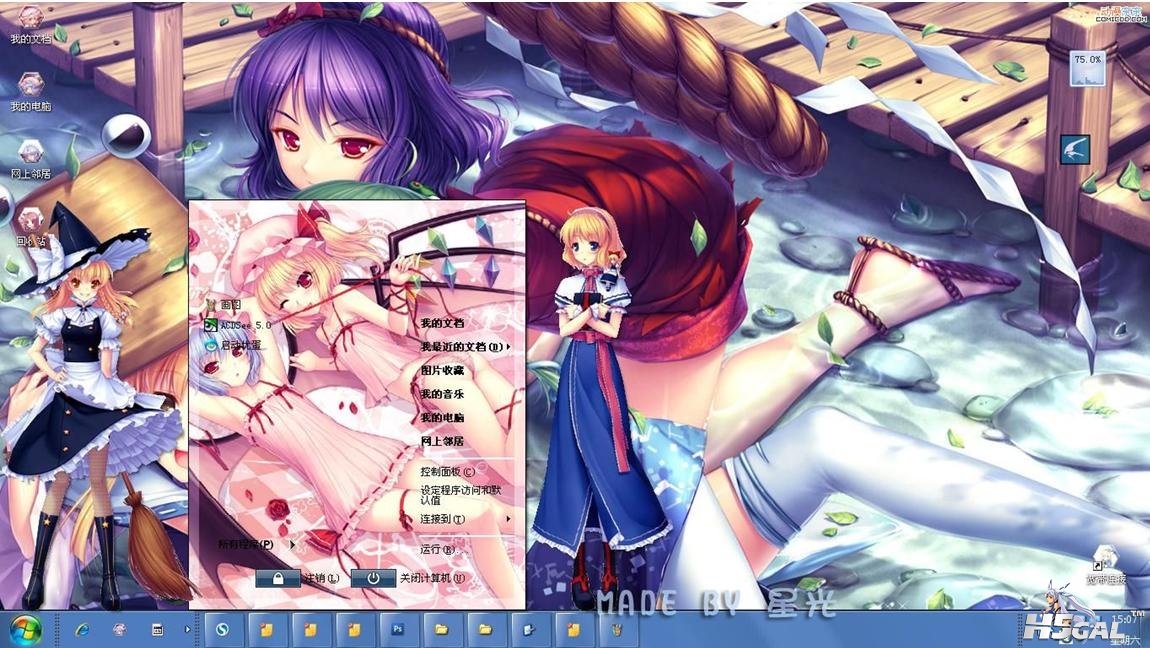Select 我的音乐 in Start menu
This screenshot has width=1150, height=648.
point(442,394)
